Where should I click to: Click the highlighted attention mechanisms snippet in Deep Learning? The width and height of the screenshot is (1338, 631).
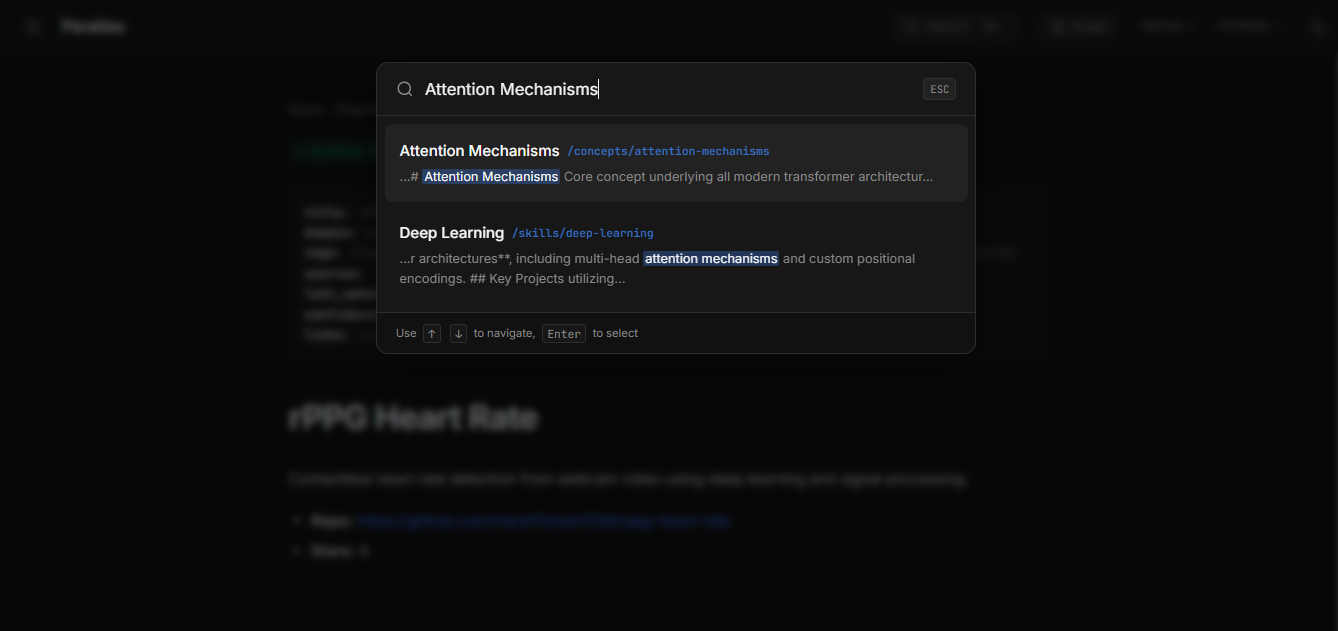point(711,259)
